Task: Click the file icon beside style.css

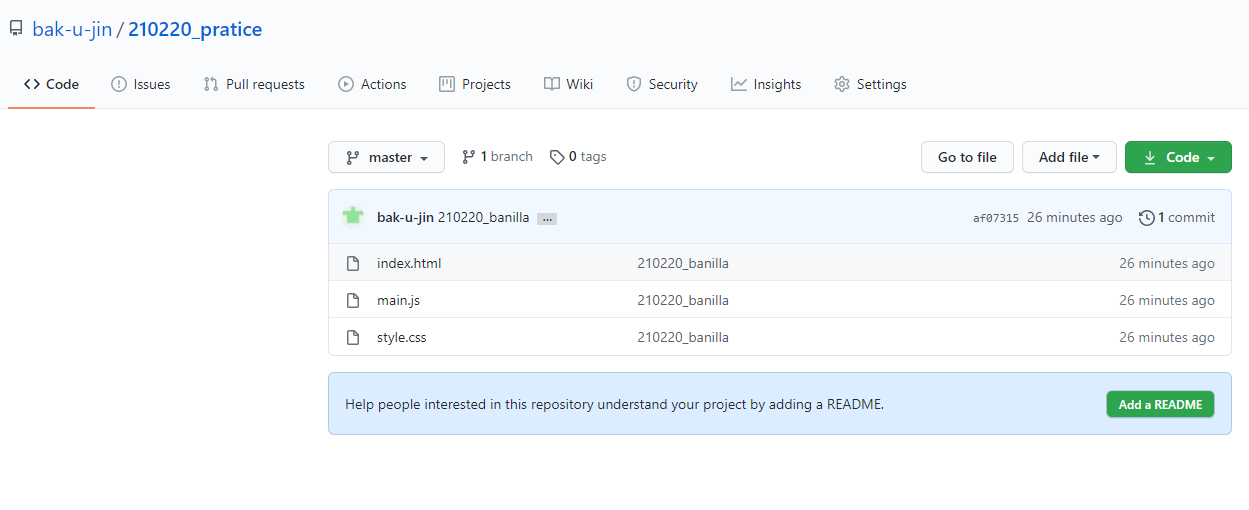Action: [352, 337]
